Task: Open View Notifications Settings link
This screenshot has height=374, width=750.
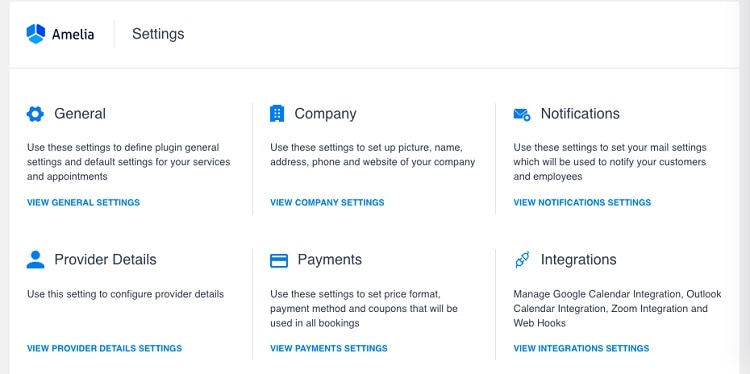Action: (582, 203)
